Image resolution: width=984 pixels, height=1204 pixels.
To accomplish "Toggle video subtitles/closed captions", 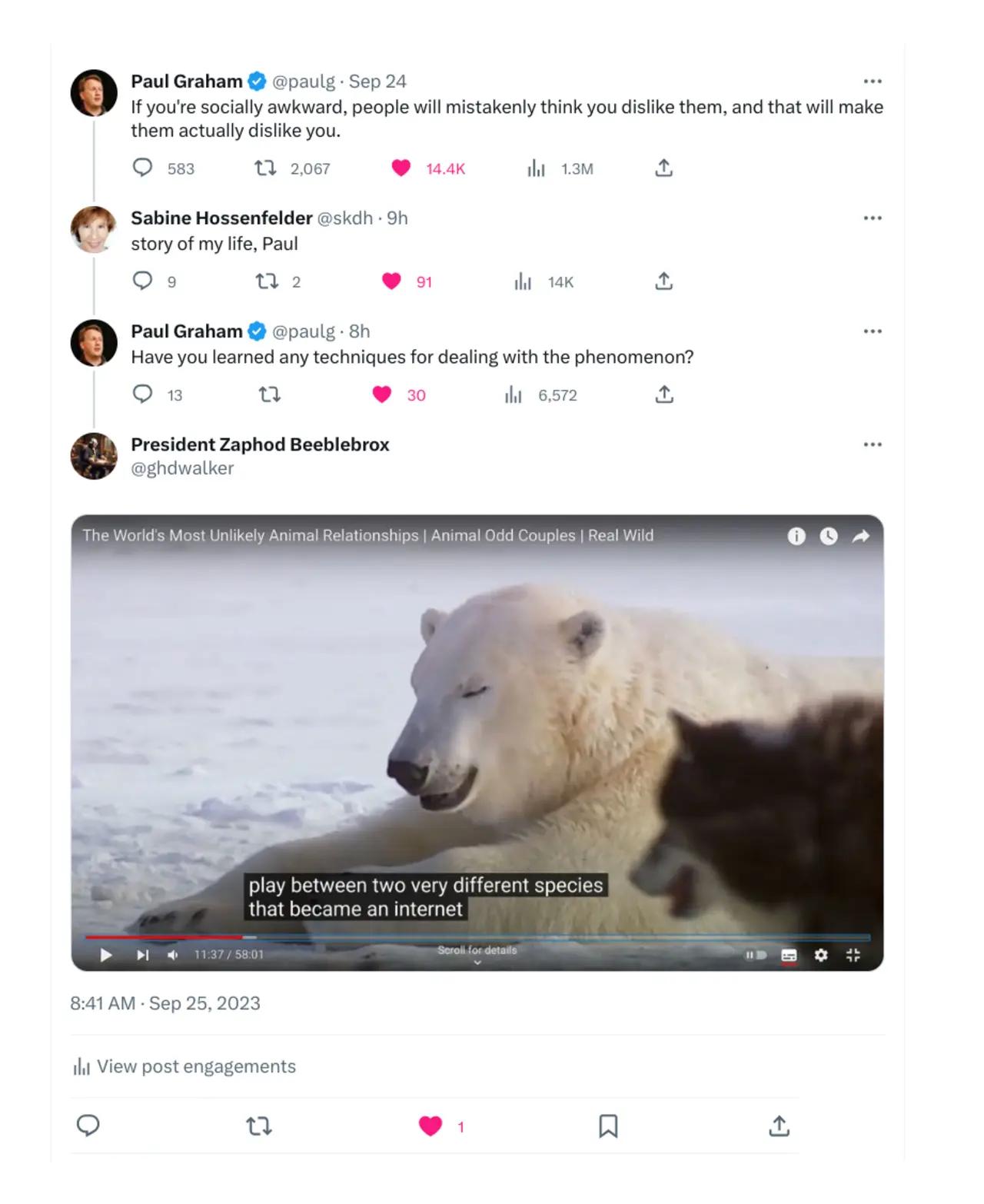I will [789, 955].
